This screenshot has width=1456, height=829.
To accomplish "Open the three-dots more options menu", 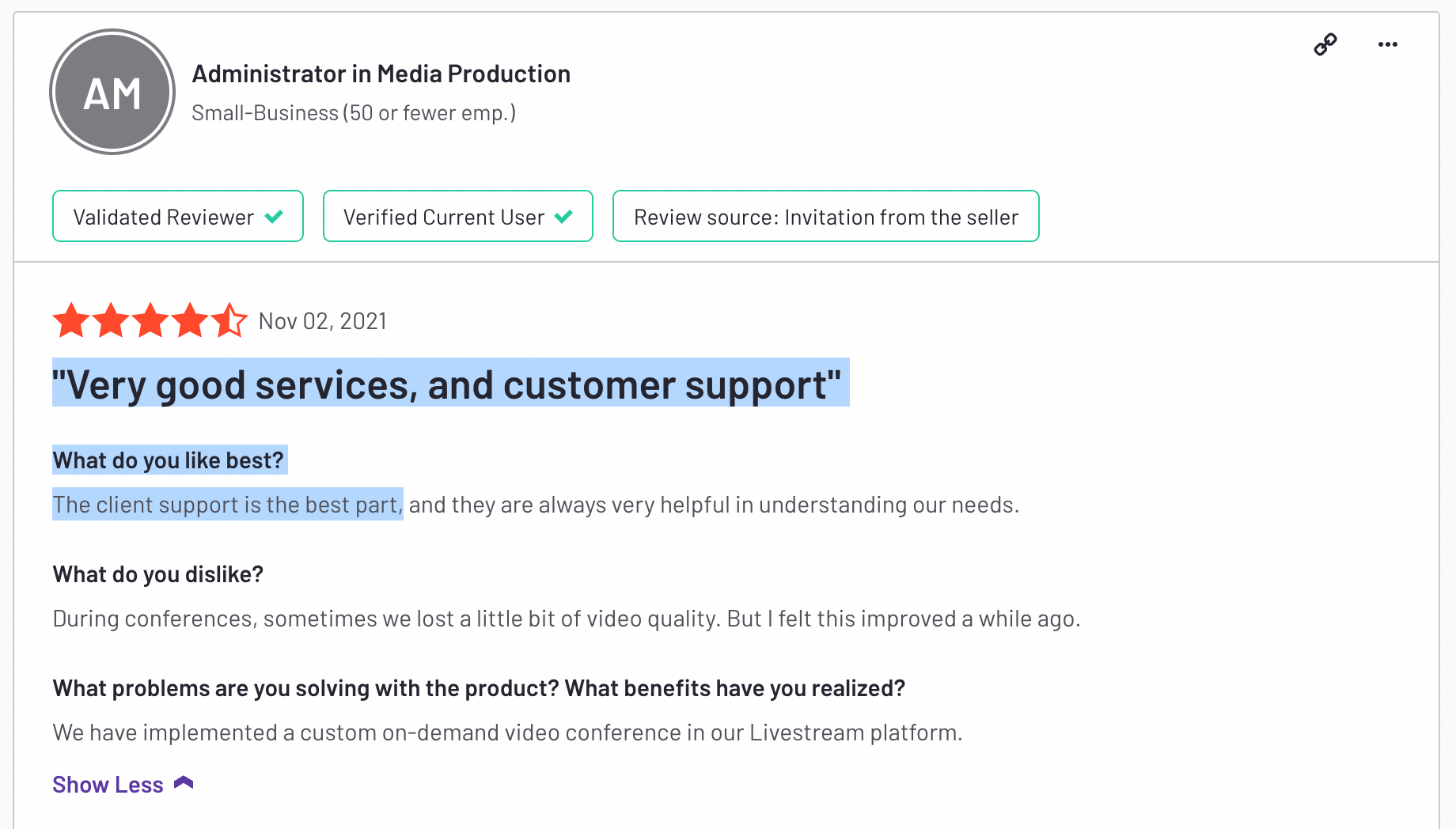I will coord(1388,44).
